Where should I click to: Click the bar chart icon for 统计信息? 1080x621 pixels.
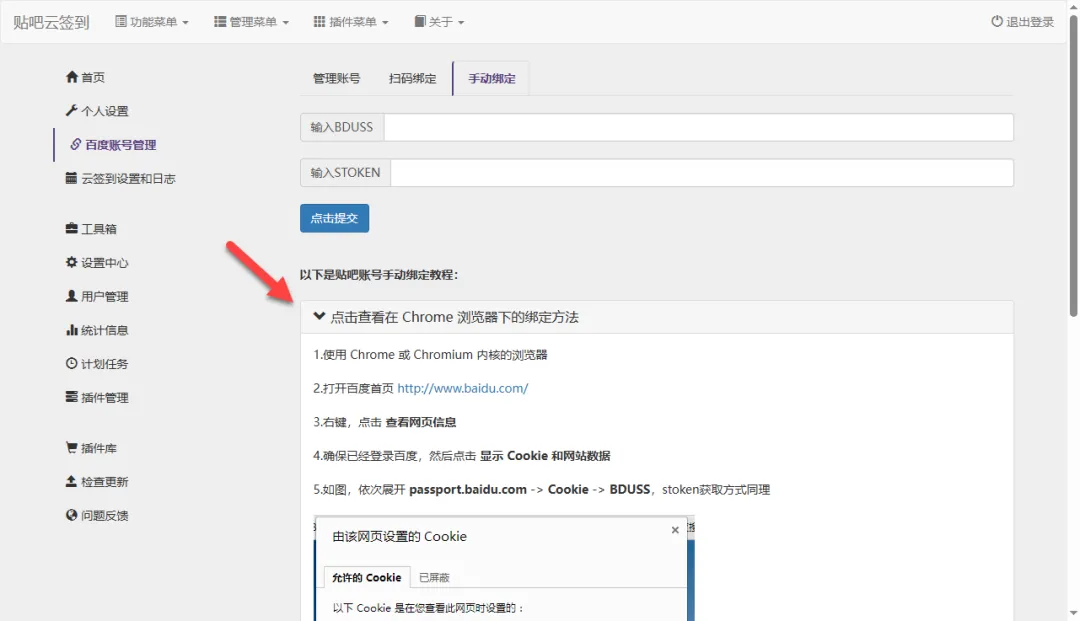(72, 330)
